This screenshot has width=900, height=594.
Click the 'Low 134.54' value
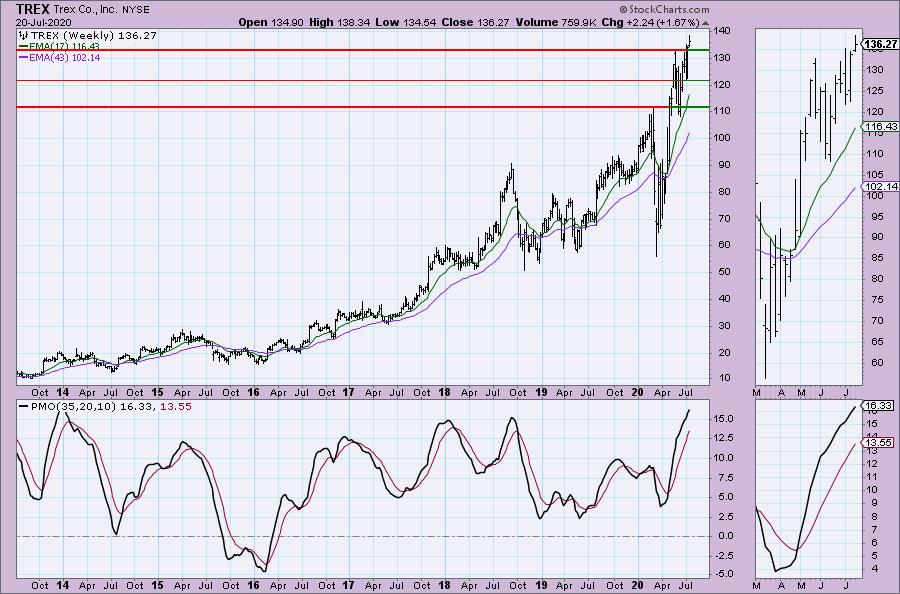[x=406, y=22]
